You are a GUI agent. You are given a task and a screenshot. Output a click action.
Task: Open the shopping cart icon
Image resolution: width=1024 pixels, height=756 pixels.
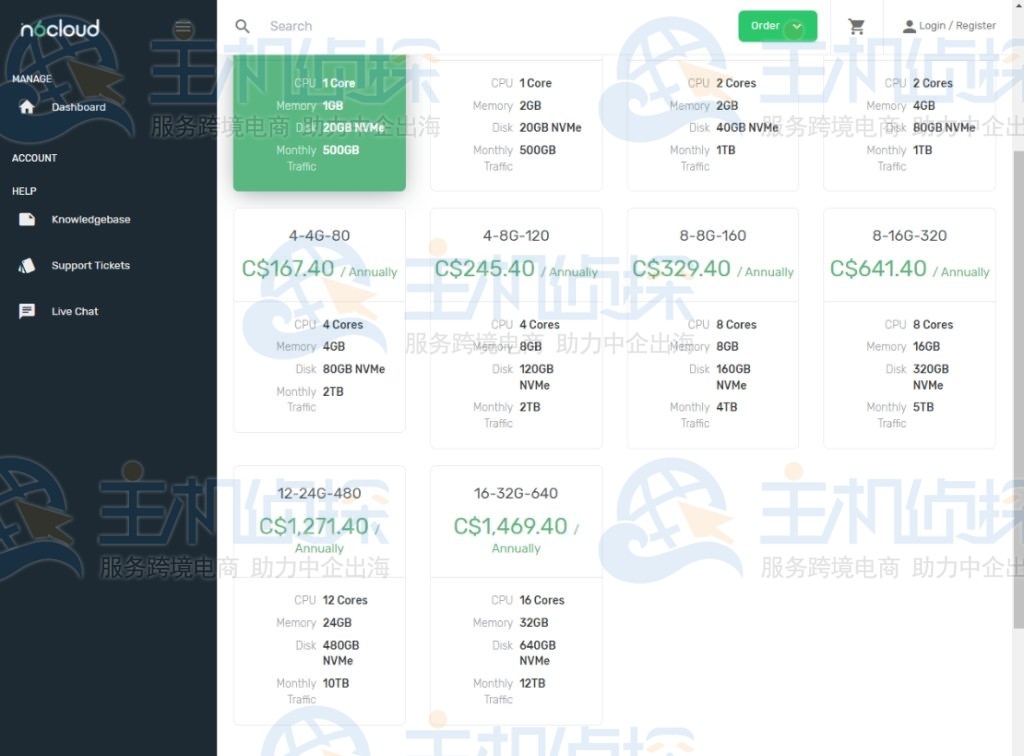click(856, 26)
